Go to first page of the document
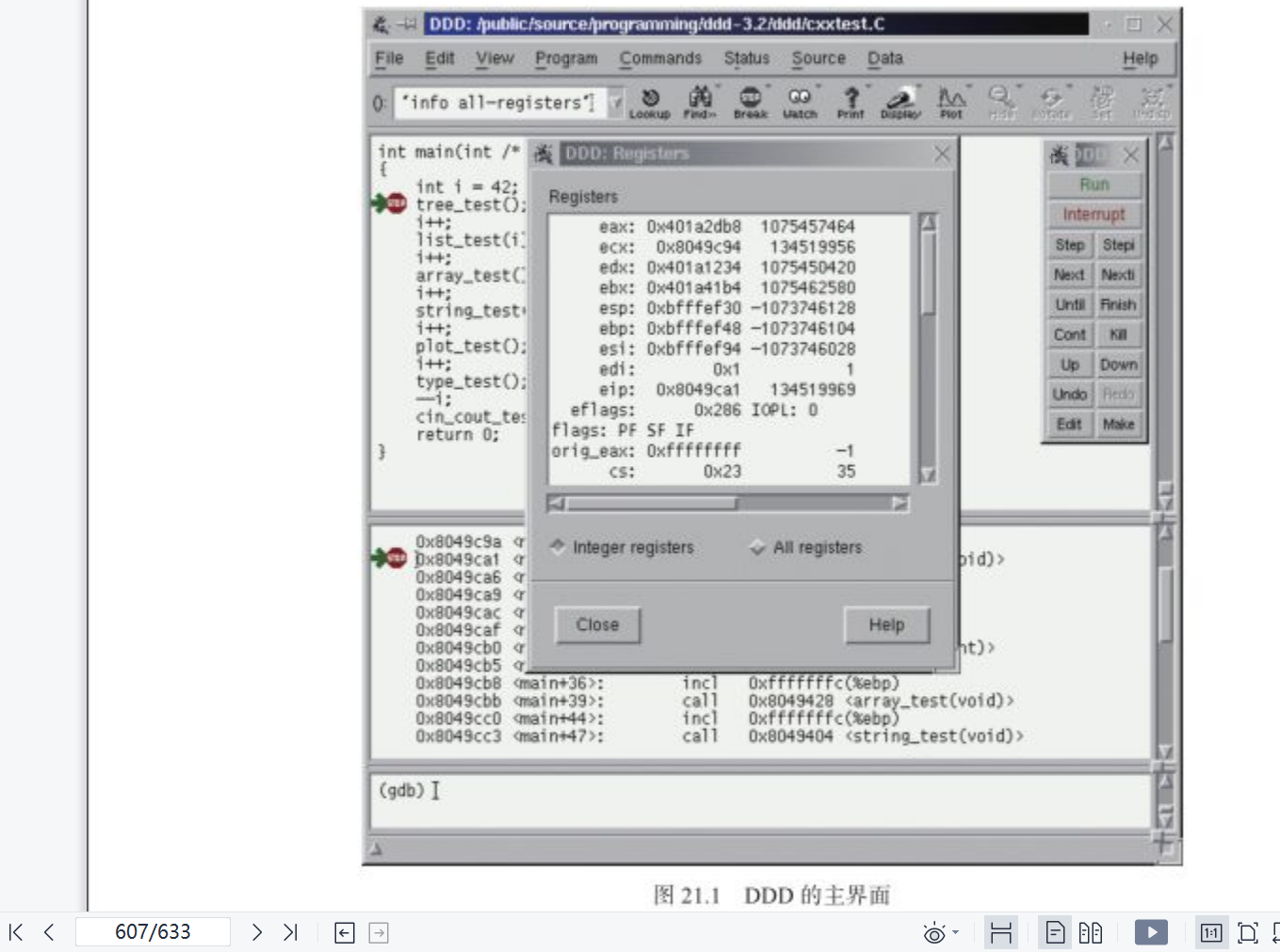 (16, 932)
